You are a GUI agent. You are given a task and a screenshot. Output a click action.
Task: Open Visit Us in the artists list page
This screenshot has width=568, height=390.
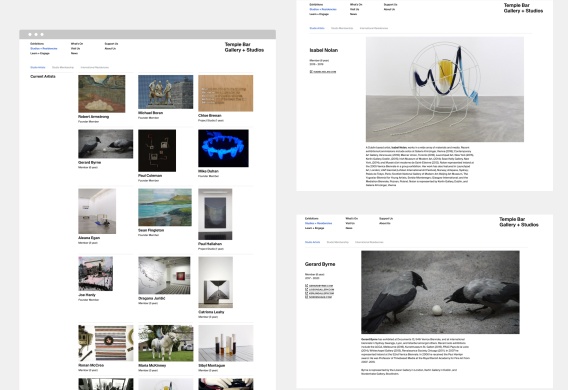point(75,49)
